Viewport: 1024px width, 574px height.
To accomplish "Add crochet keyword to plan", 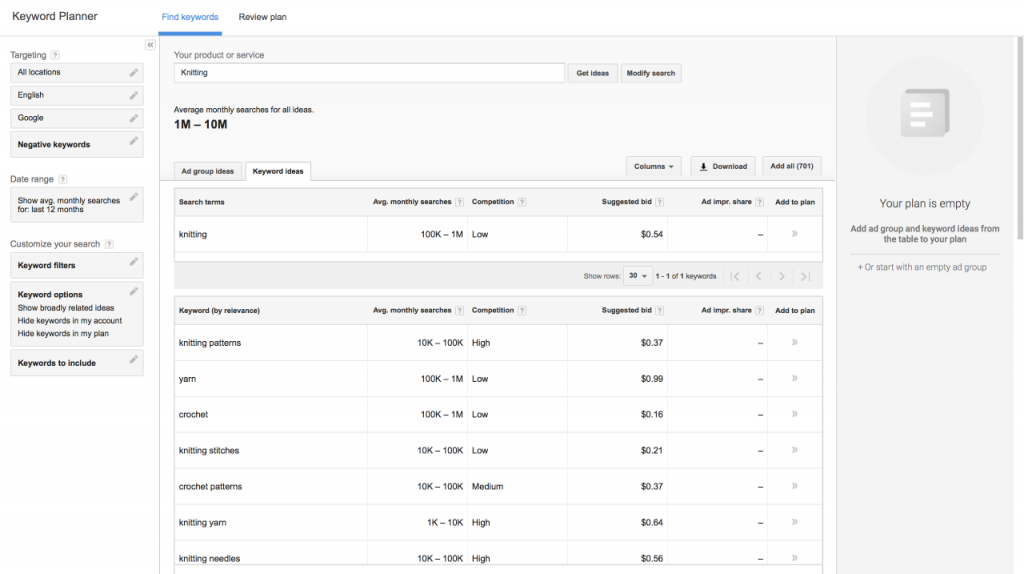I will pyautogui.click(x=795, y=414).
